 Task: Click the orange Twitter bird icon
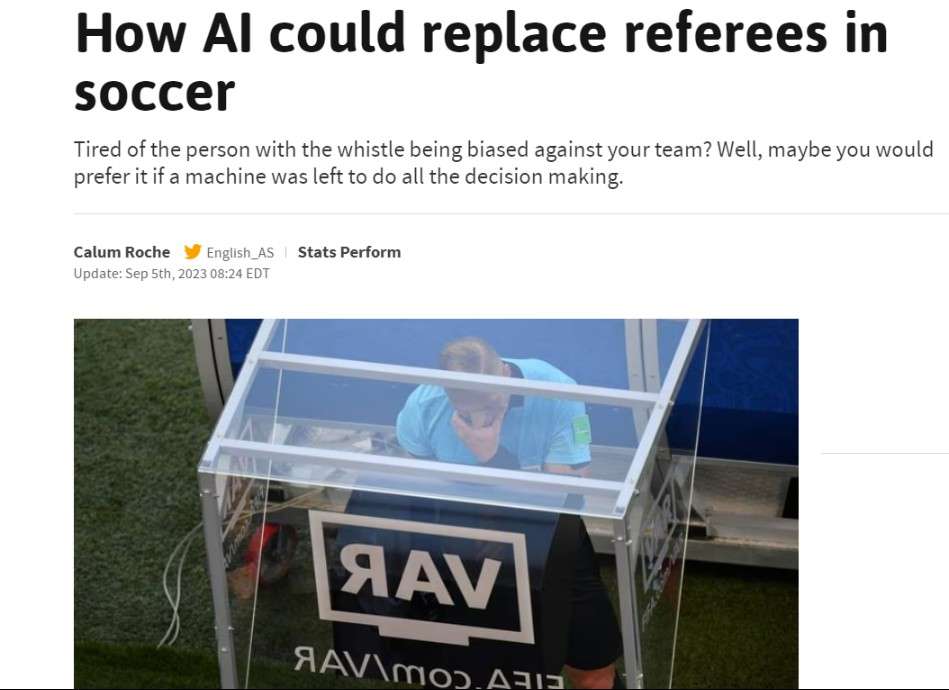pos(192,252)
